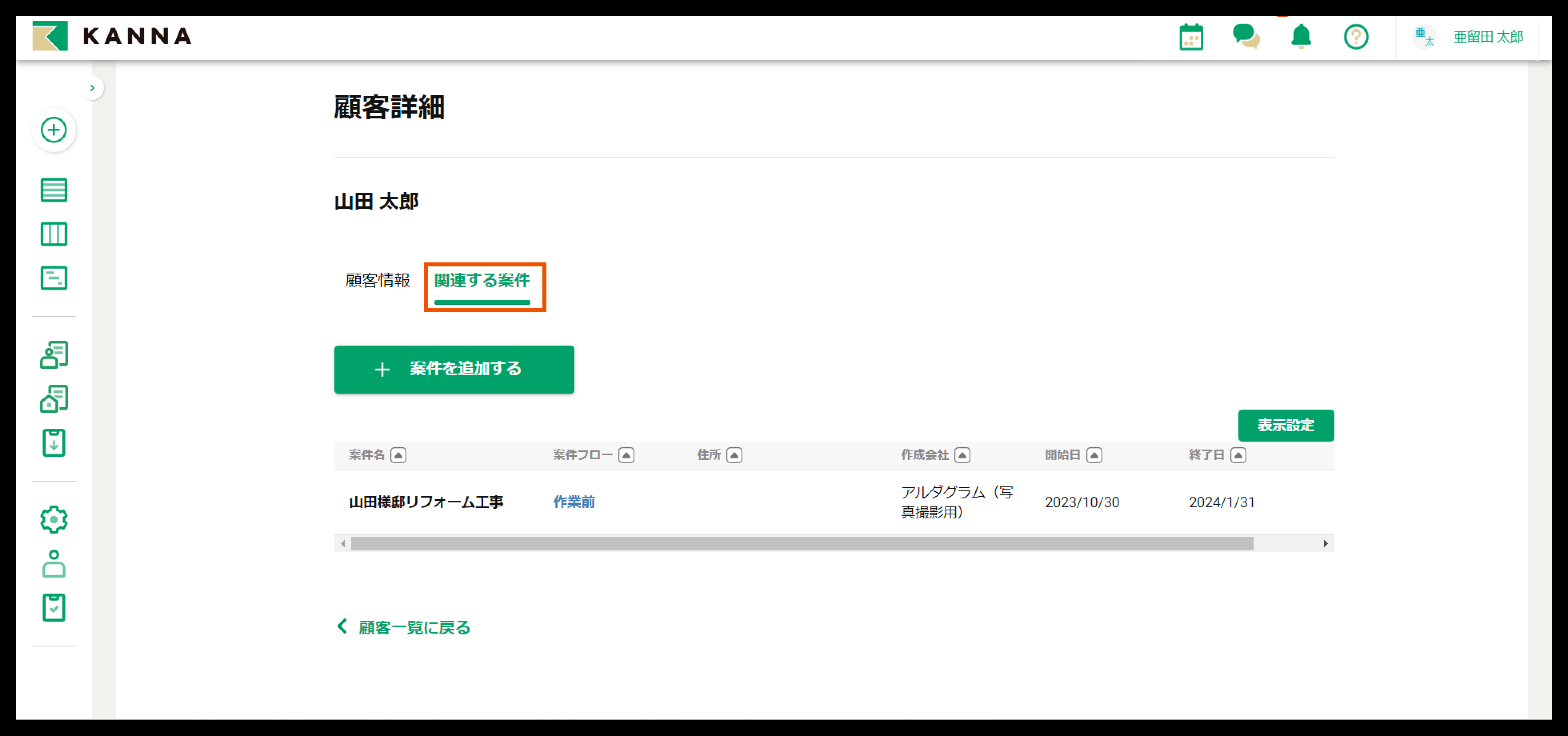Click the green plus create icon
1568x736 pixels.
pyautogui.click(x=54, y=130)
